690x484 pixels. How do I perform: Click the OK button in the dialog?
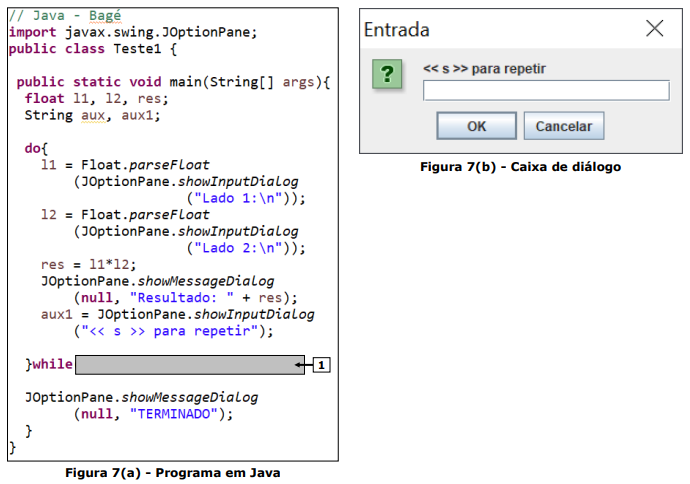[x=476, y=126]
